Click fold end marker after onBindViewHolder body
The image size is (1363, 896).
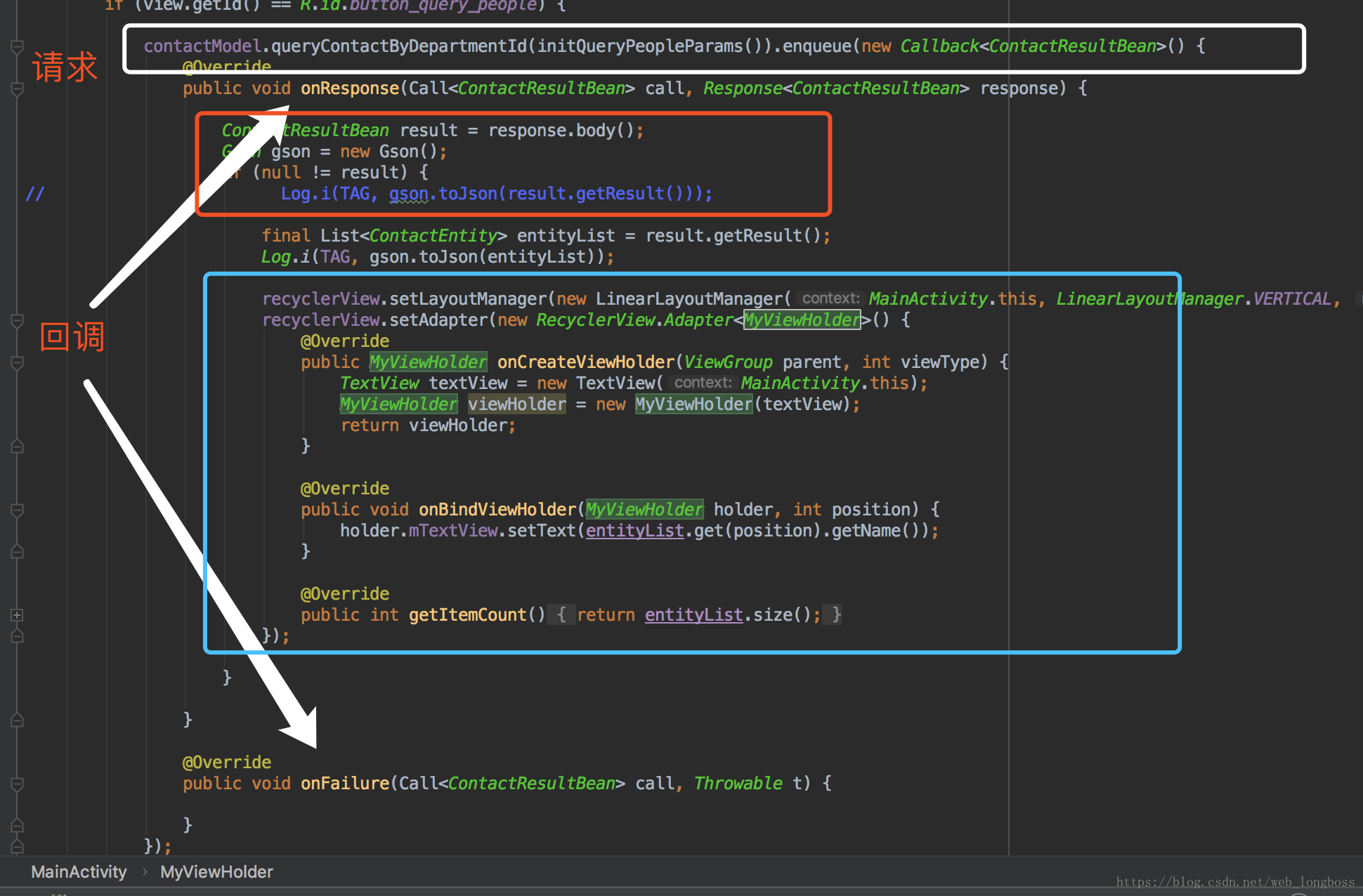tap(18, 552)
